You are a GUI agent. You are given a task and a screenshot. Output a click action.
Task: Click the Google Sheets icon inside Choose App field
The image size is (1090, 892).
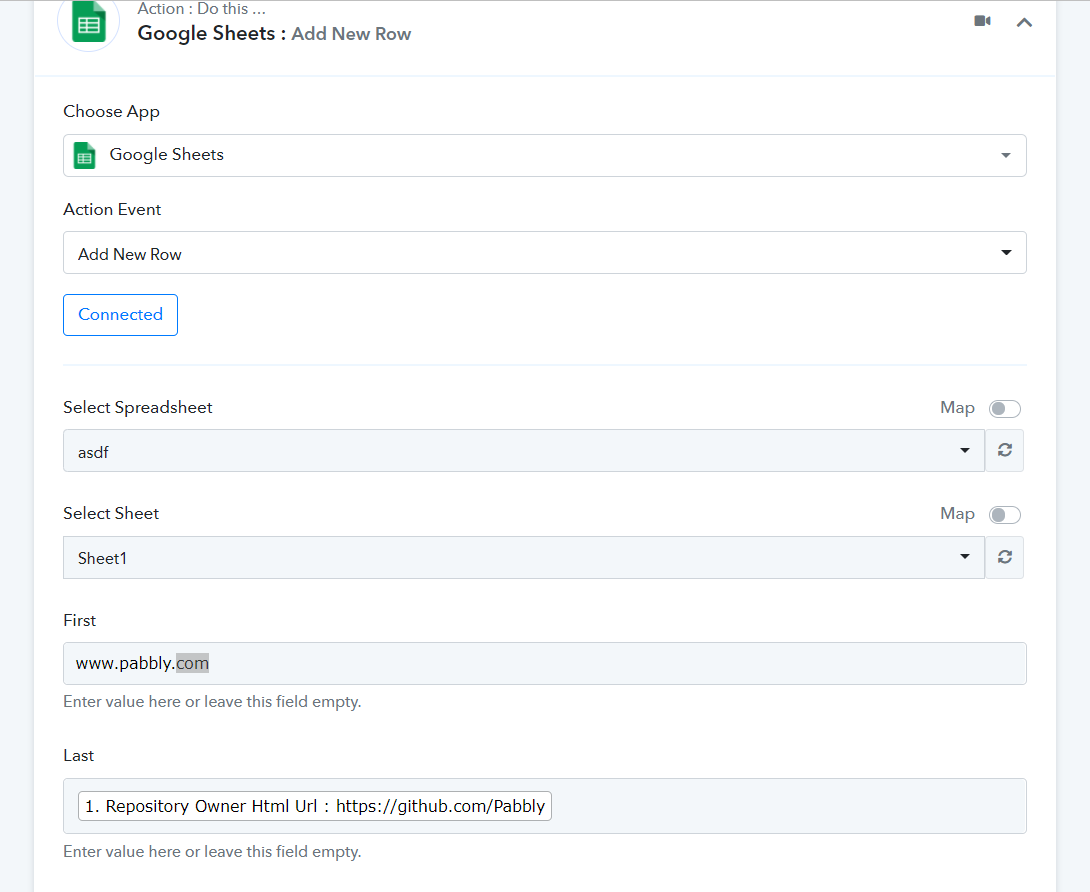coord(85,155)
